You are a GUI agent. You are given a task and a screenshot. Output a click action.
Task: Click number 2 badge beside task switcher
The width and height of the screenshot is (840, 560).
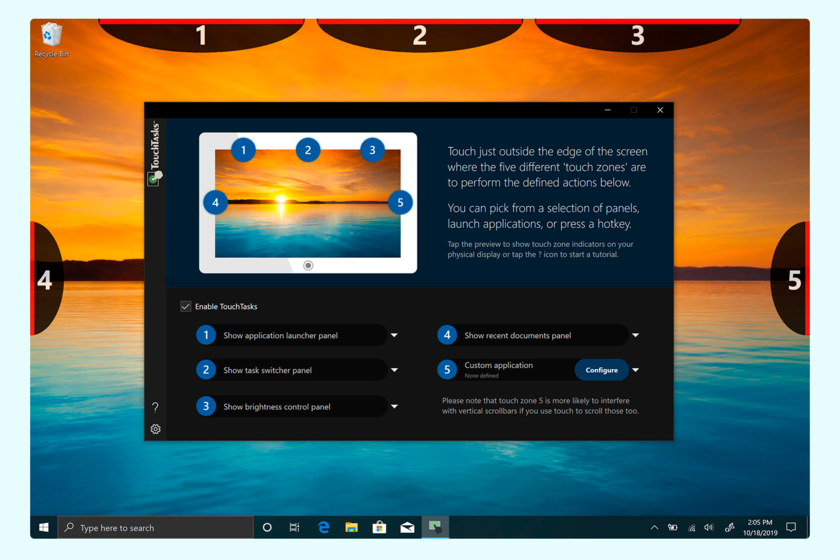(206, 370)
